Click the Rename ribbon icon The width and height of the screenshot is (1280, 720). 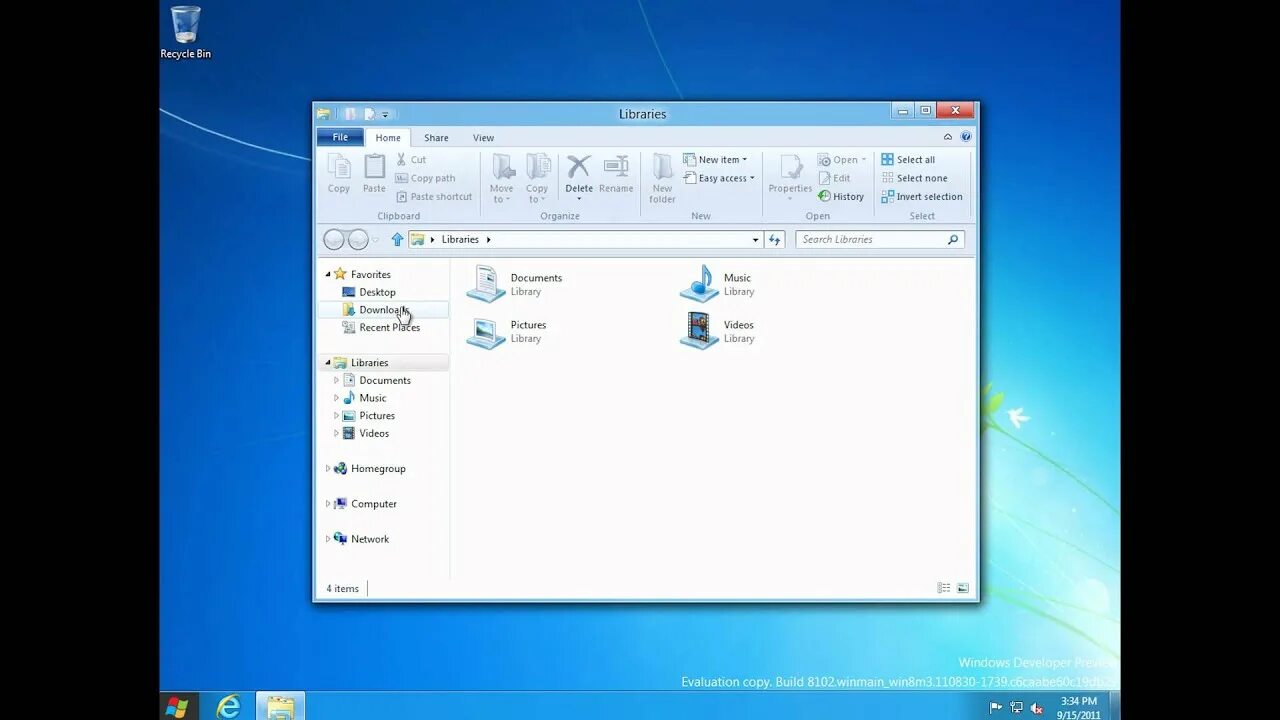(x=616, y=174)
